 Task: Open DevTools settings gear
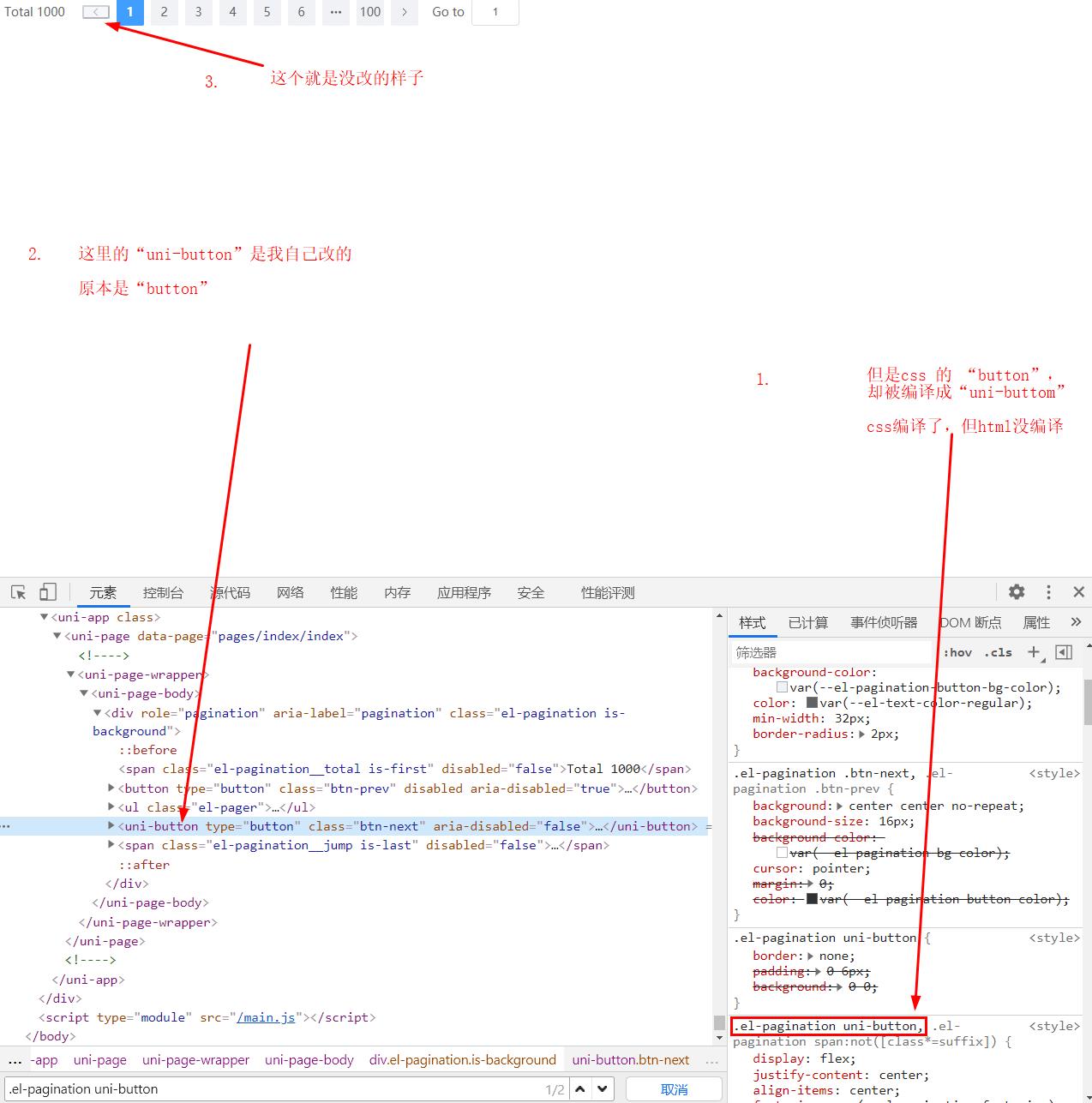[x=1017, y=592]
